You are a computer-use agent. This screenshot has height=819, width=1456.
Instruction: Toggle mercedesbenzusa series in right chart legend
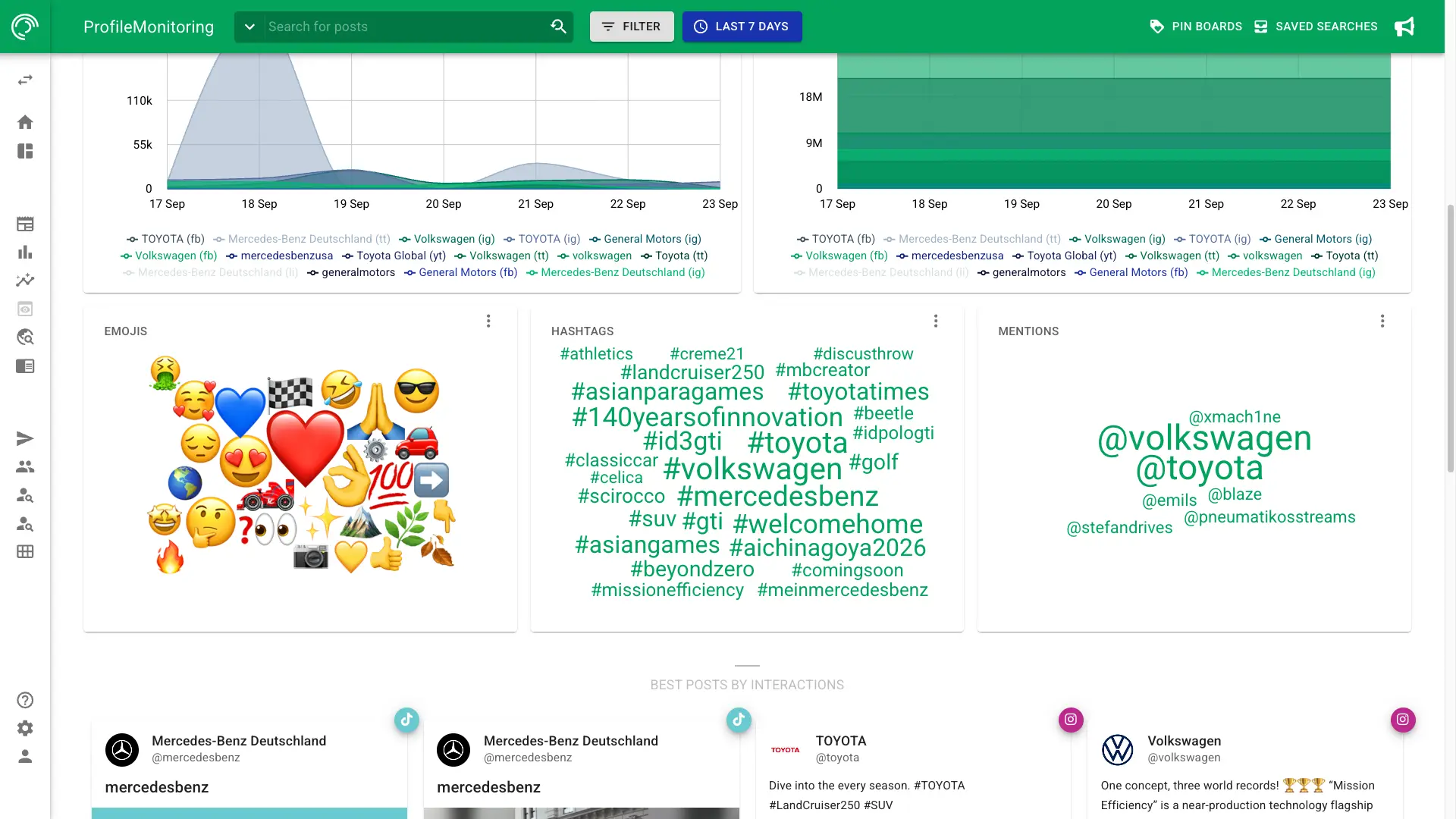(949, 256)
